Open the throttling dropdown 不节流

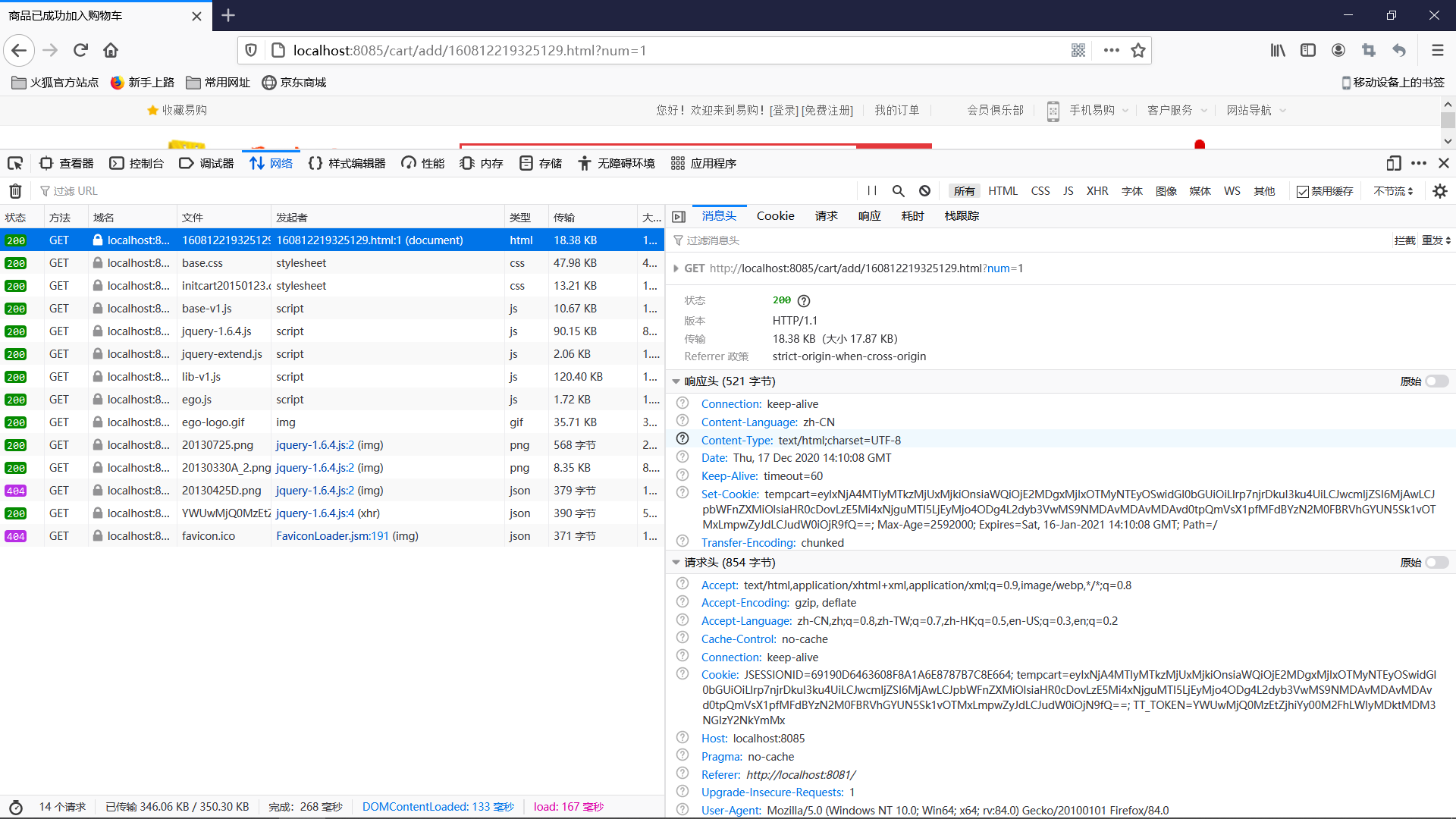click(x=1393, y=191)
